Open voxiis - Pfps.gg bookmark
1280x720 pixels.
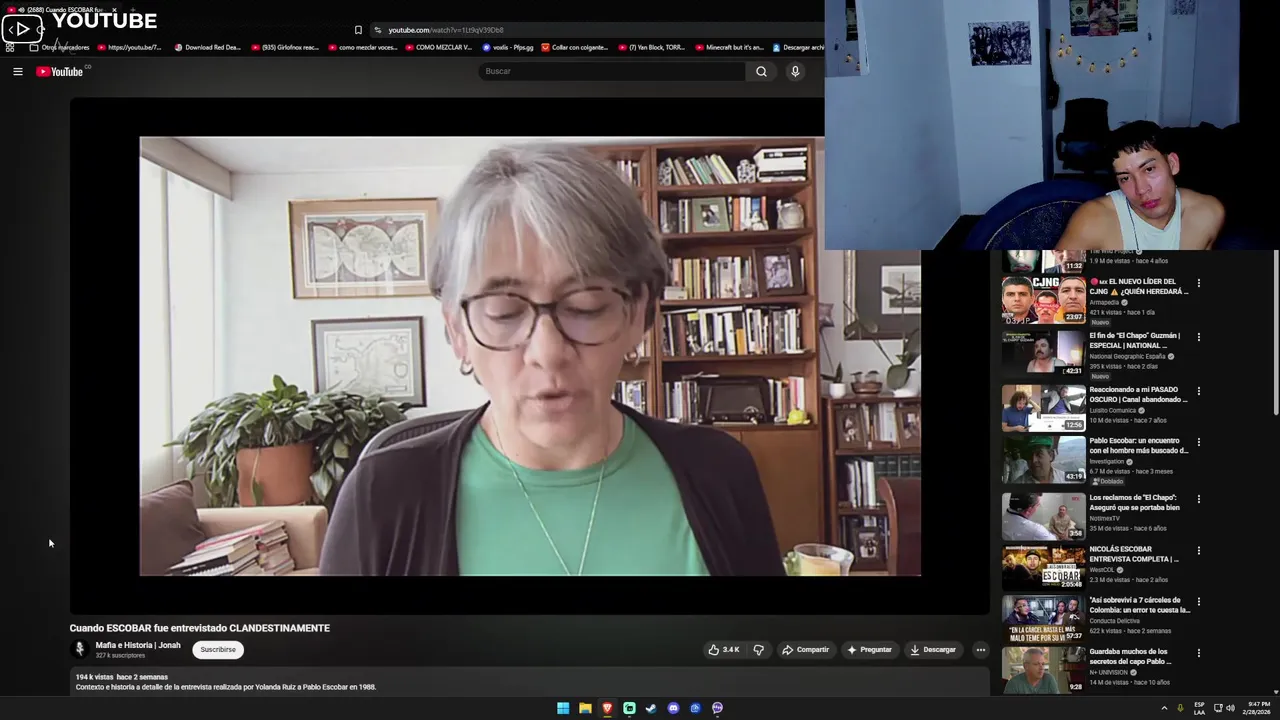click(x=508, y=47)
